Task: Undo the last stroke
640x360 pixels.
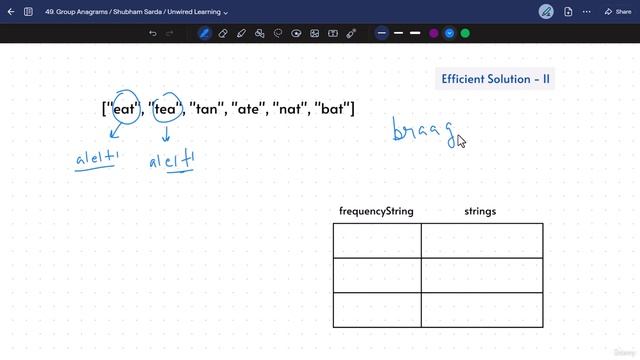Action: pos(153,33)
